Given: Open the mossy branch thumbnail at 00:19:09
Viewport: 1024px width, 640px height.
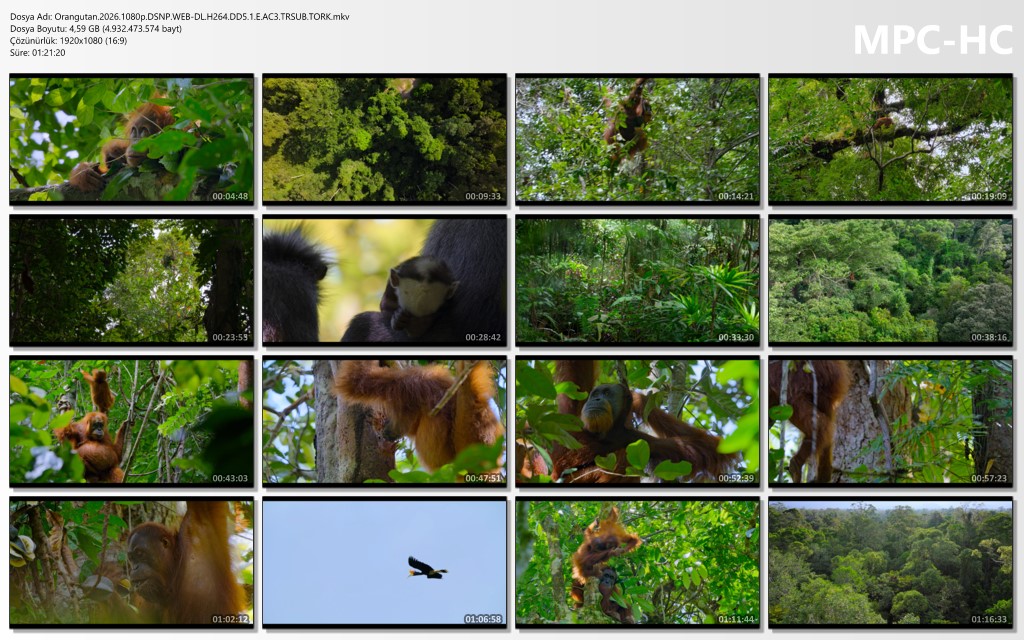Looking at the screenshot, I should (x=890, y=140).
